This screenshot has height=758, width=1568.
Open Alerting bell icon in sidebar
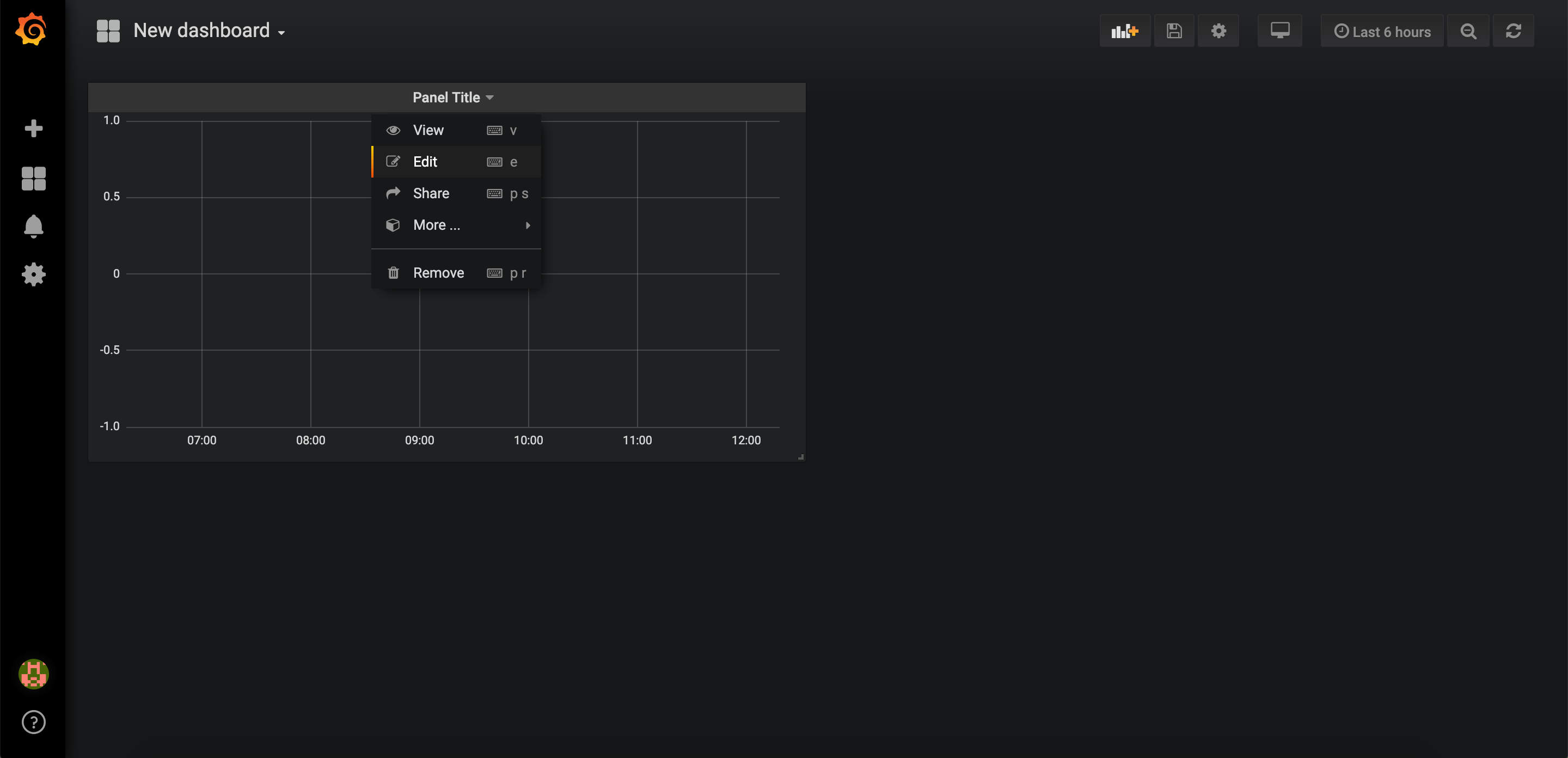[x=33, y=226]
